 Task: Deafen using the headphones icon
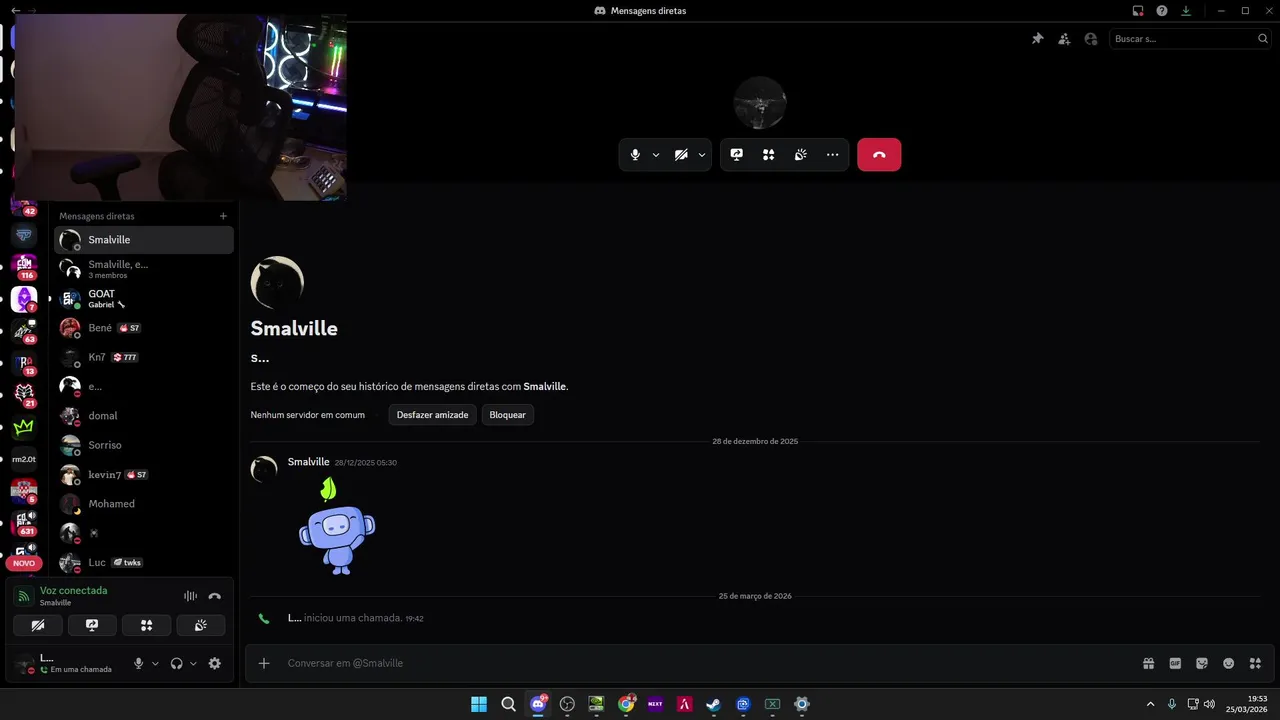pyautogui.click(x=177, y=663)
